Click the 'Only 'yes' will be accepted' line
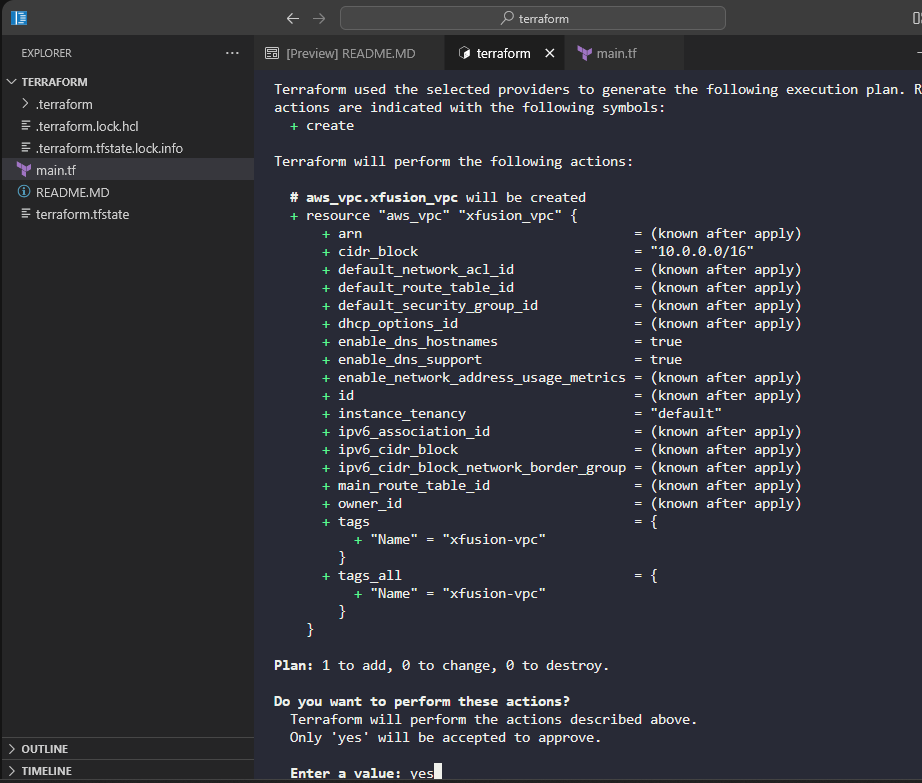Screen dimensions: 922x783 446,738
